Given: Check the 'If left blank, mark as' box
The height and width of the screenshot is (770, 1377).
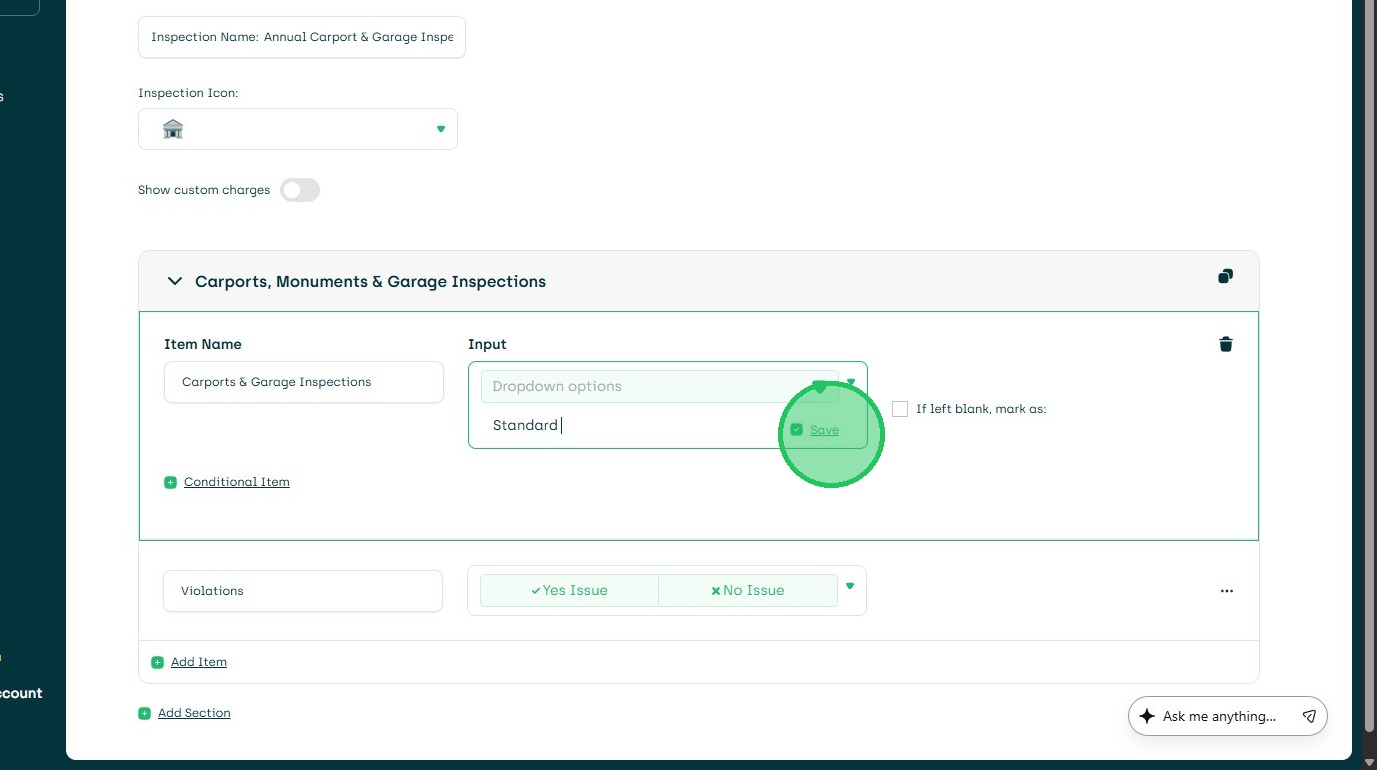Looking at the screenshot, I should pos(900,409).
